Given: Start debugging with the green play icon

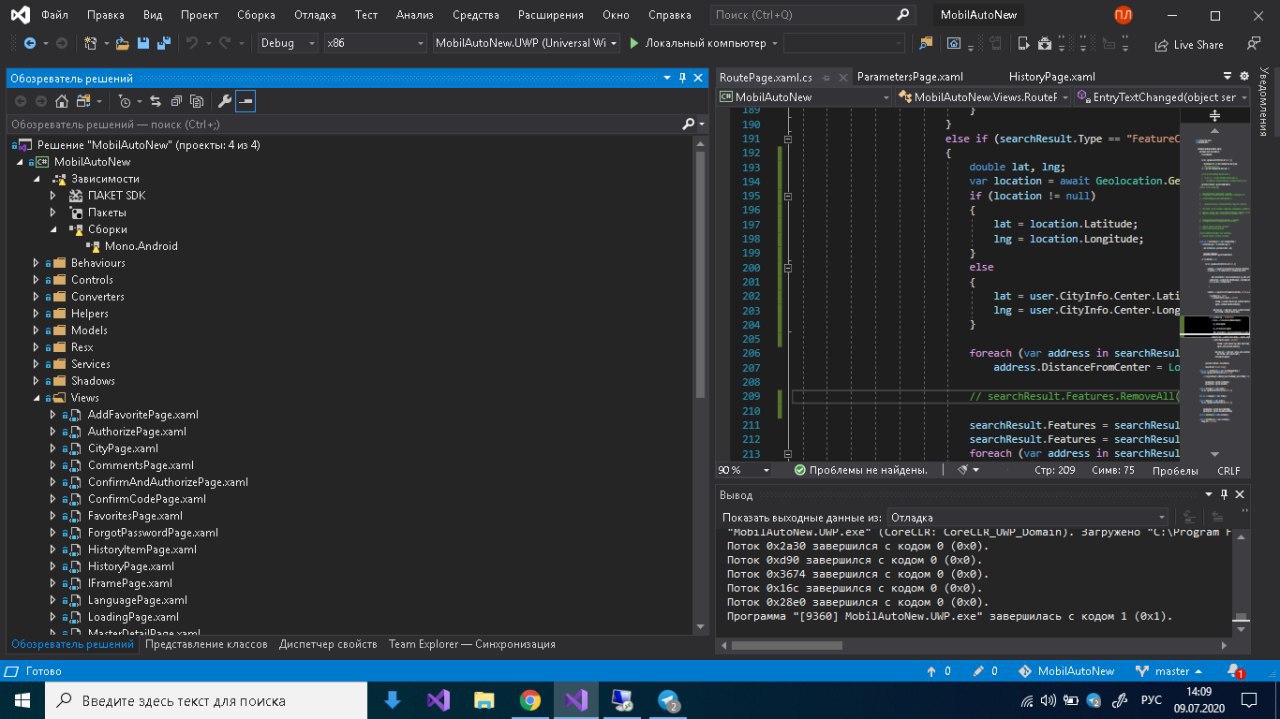Looking at the screenshot, I should point(633,44).
